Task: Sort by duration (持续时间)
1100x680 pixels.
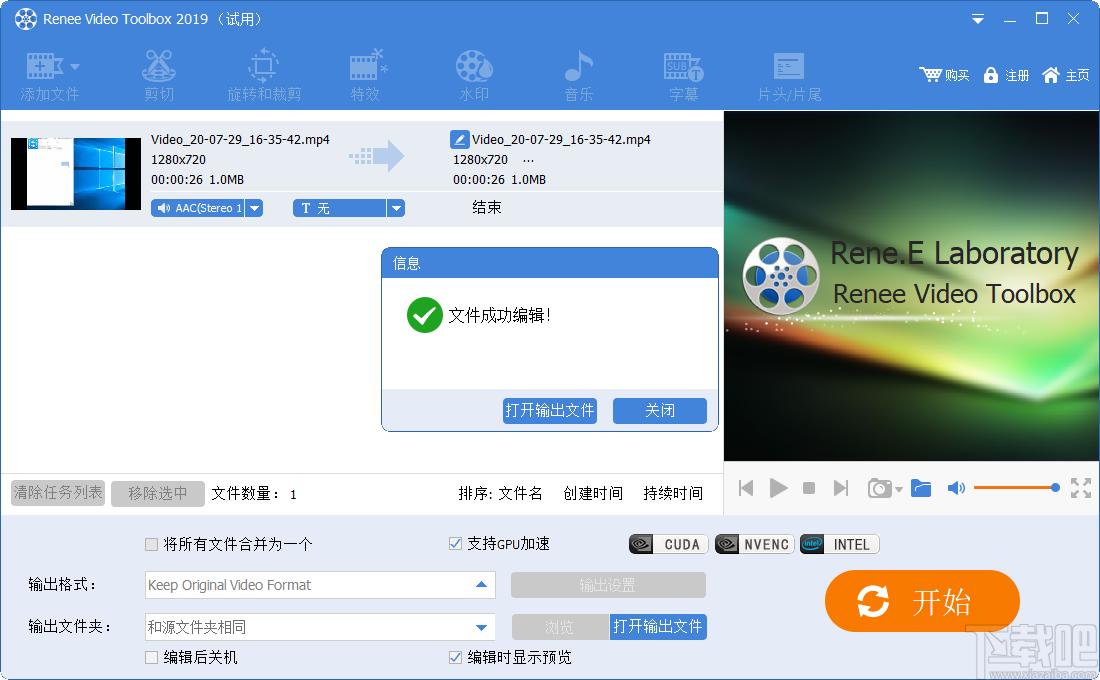Action: (x=673, y=493)
